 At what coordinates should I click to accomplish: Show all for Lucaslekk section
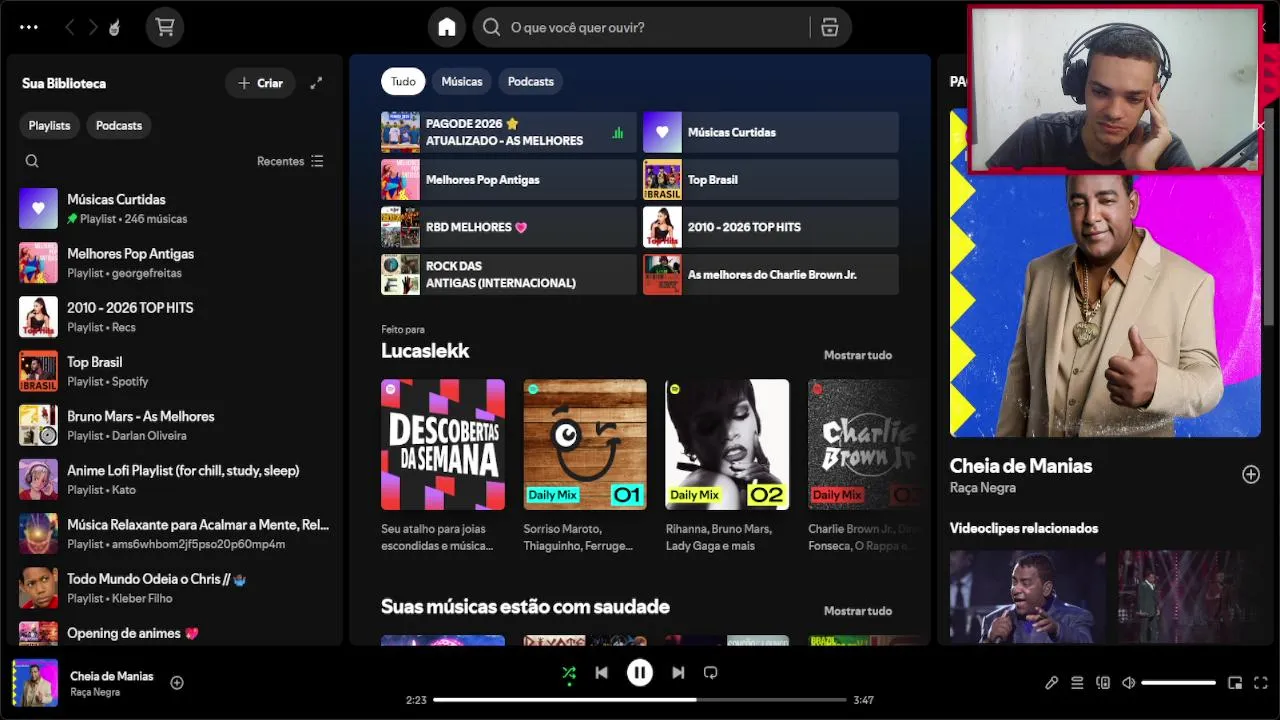pyautogui.click(x=857, y=355)
